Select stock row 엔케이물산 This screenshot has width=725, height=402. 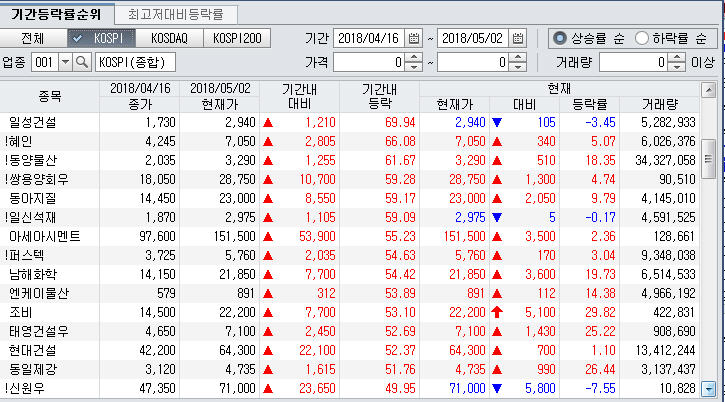click(x=350, y=293)
